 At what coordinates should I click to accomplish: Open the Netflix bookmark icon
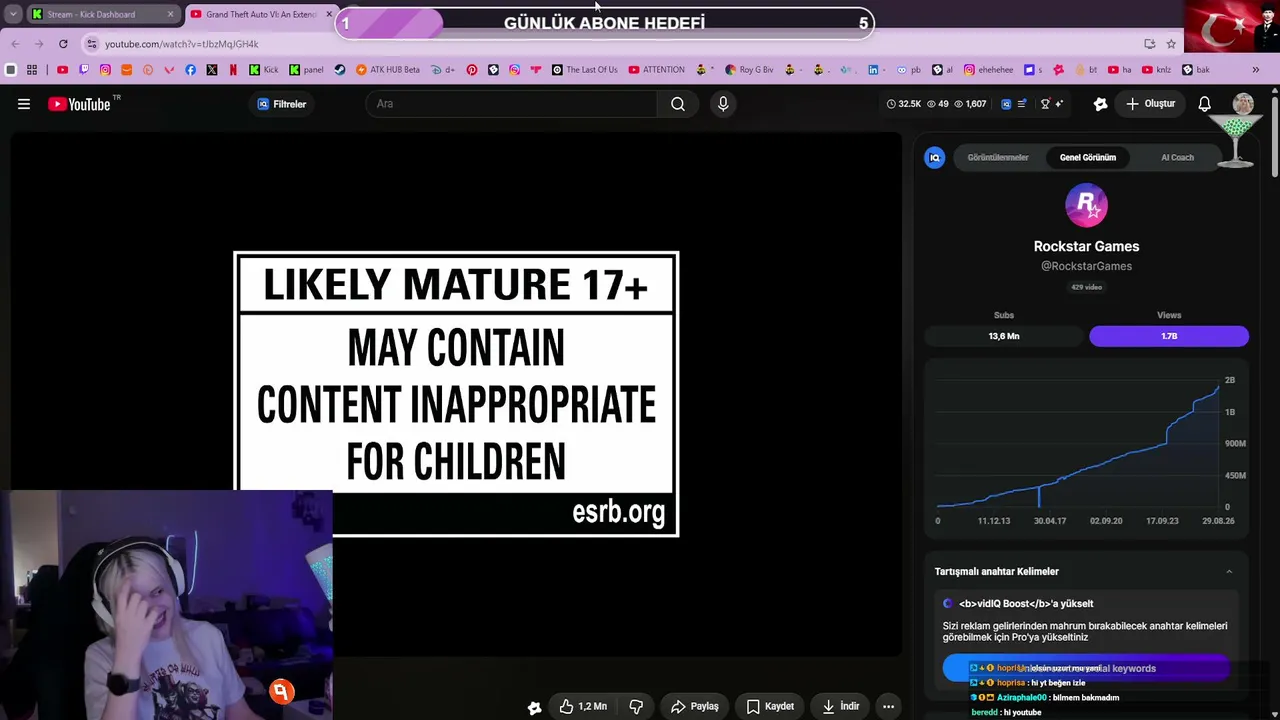(x=233, y=70)
